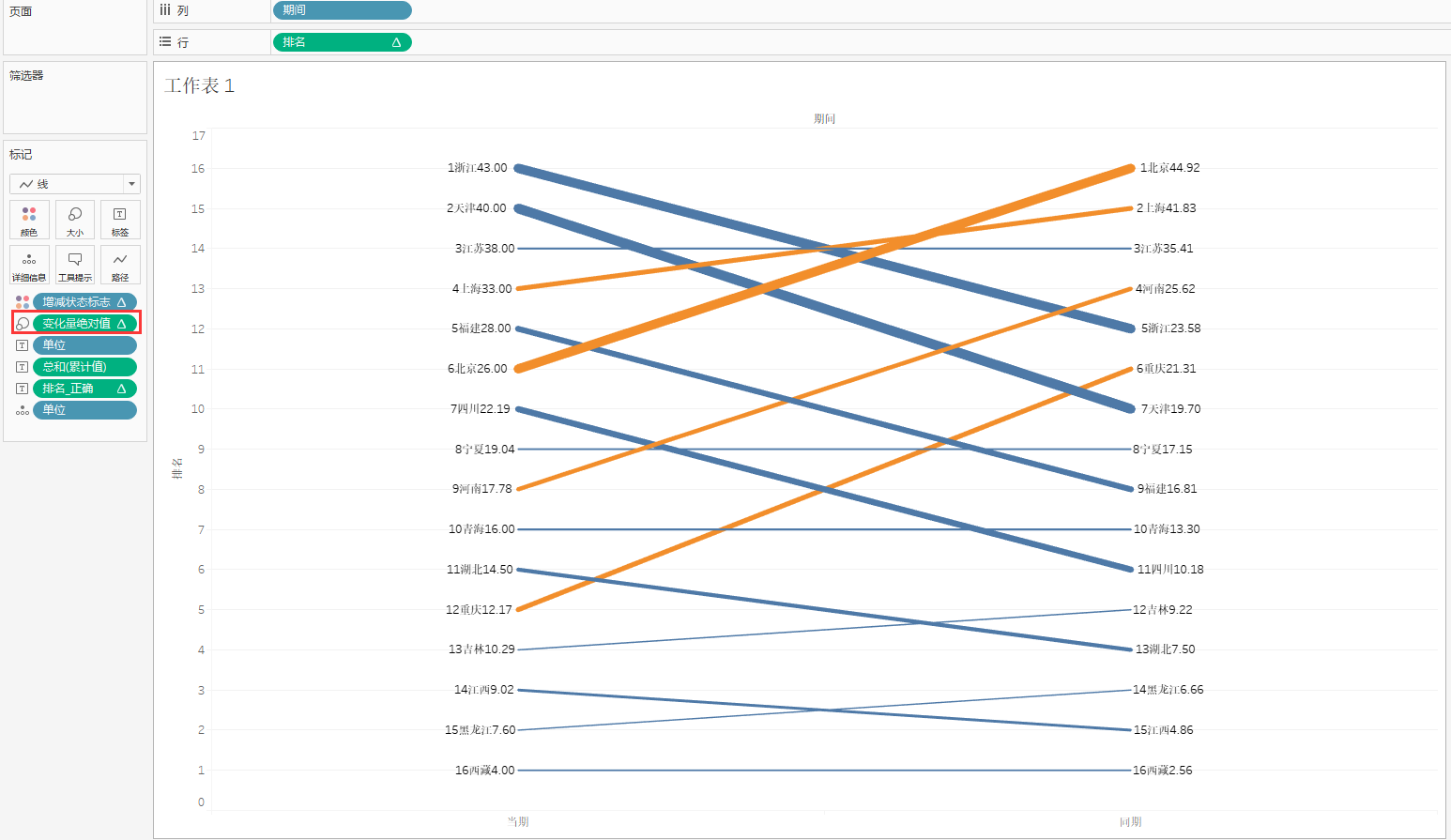This screenshot has width=1451, height=840.
Task: Open the 详细信息 (Detail) marks card button
Action: [29, 265]
